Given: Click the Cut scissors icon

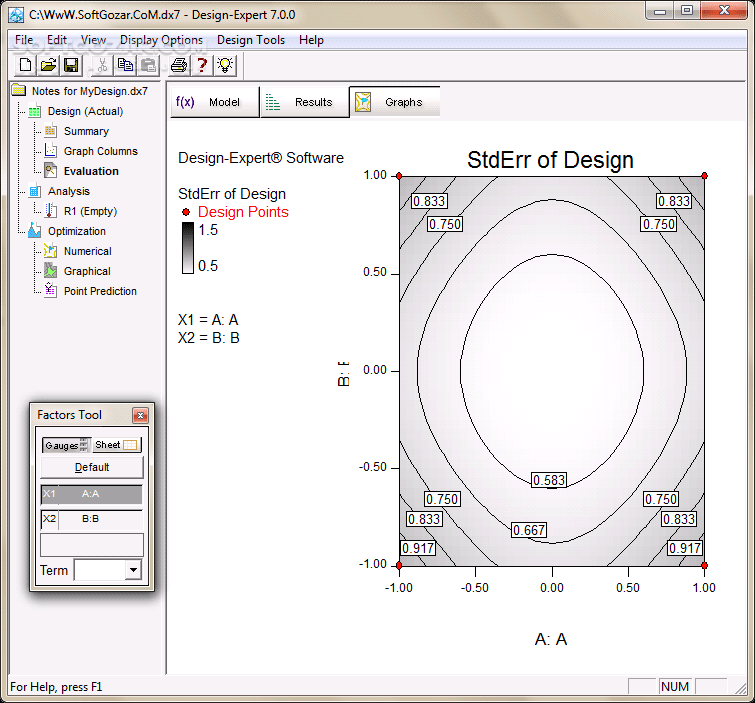Looking at the screenshot, I should 102,65.
